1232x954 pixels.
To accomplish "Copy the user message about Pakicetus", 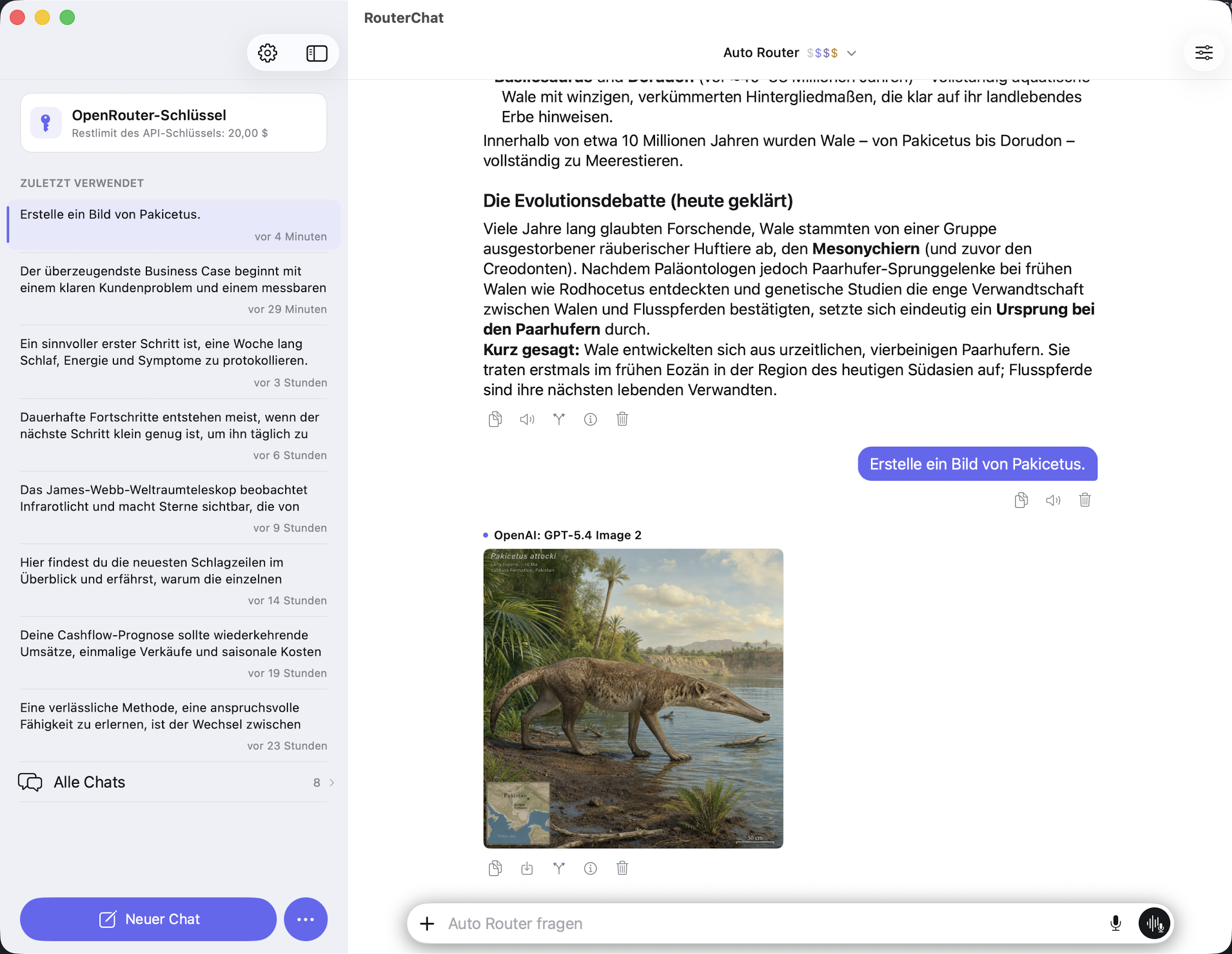I will (1021, 500).
